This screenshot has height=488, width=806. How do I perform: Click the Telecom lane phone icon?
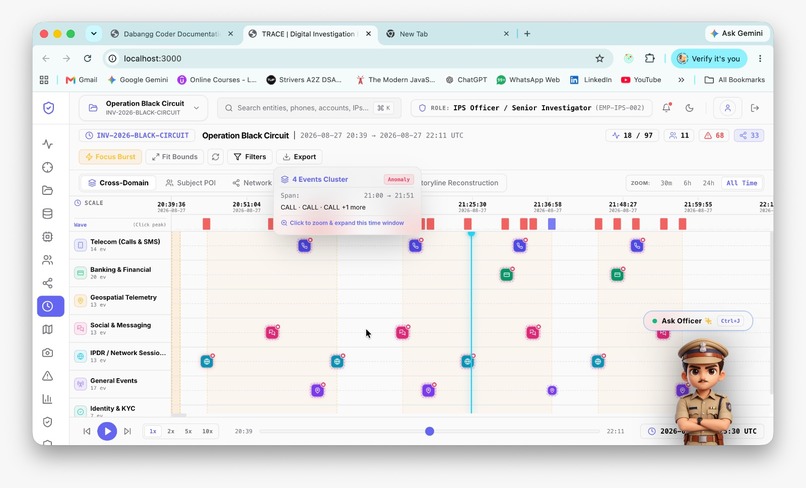pyautogui.click(x=80, y=245)
